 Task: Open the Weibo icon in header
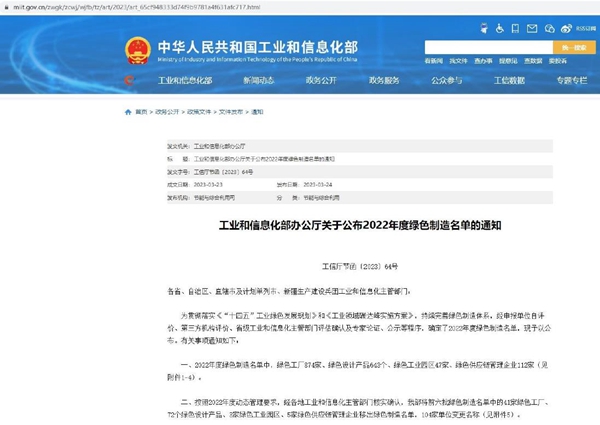(566, 28)
